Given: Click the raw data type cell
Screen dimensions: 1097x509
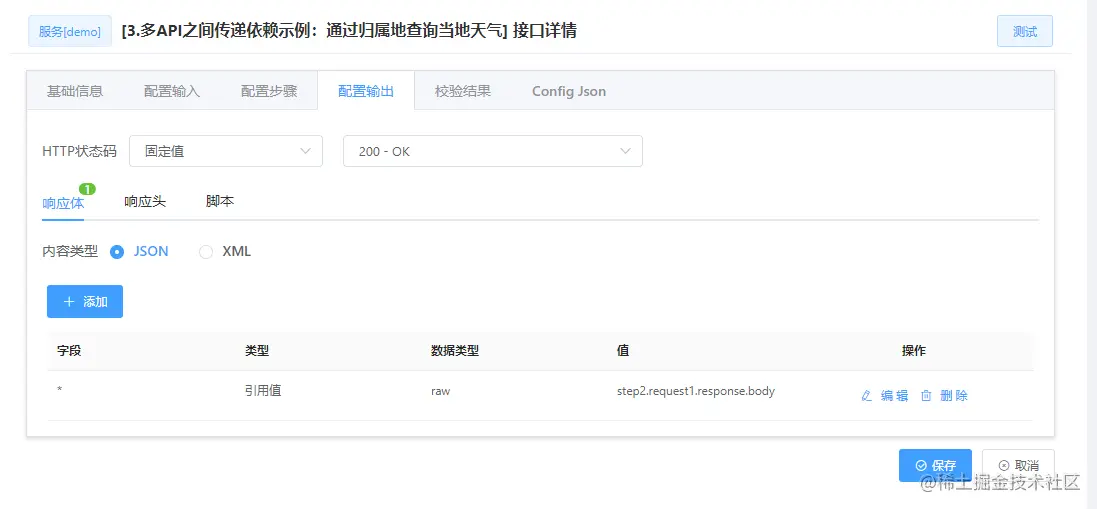Looking at the screenshot, I should (440, 391).
